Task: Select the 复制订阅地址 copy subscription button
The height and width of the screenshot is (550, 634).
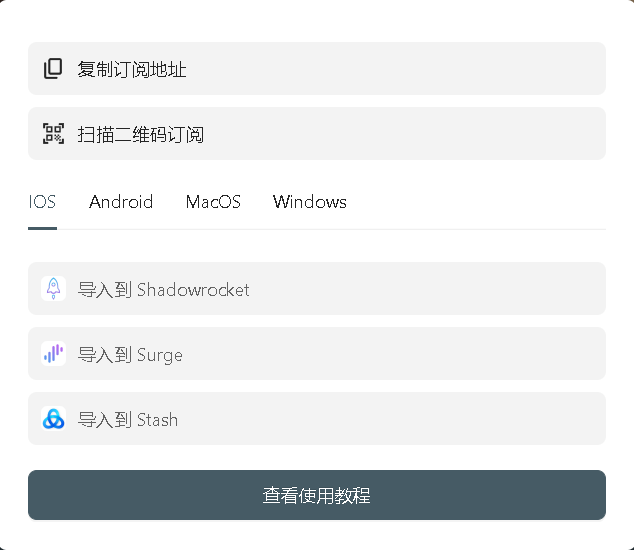Action: click(x=317, y=68)
